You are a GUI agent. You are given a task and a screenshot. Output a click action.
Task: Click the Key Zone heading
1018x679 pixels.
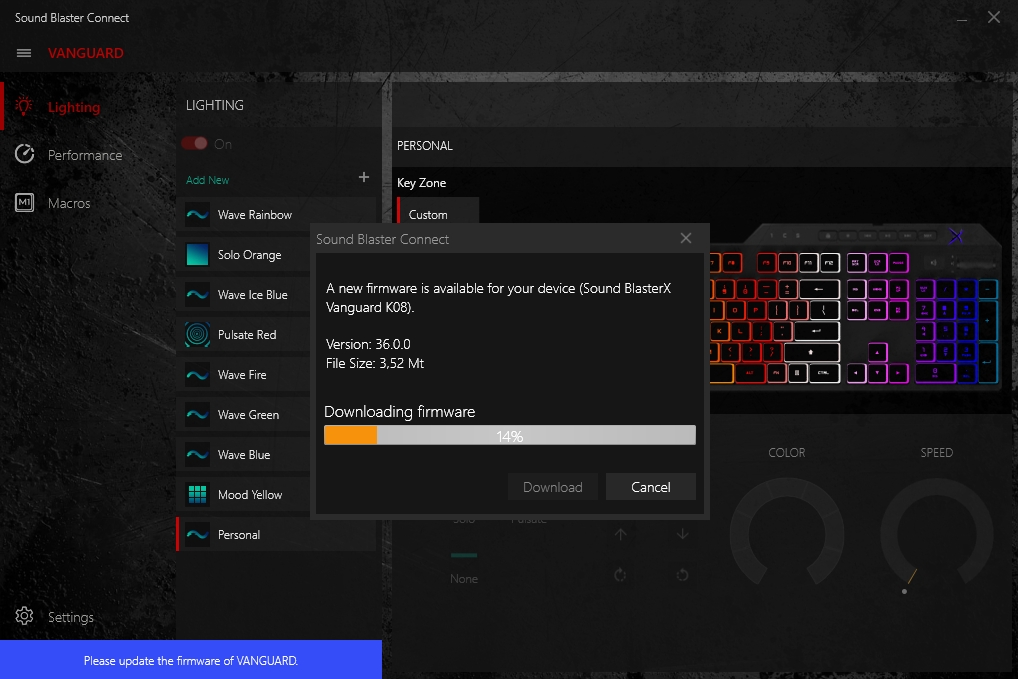point(421,183)
